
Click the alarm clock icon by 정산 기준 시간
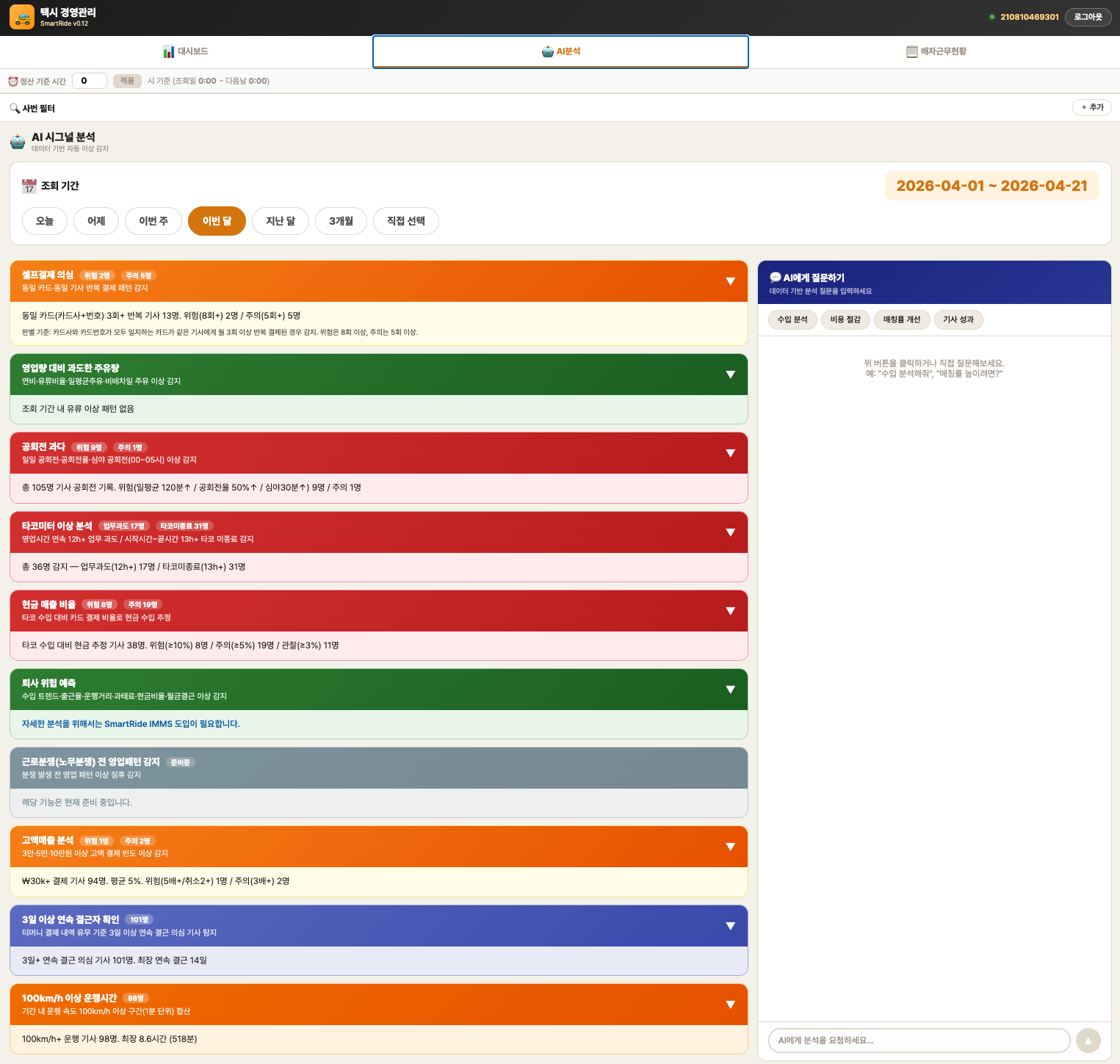(12, 82)
